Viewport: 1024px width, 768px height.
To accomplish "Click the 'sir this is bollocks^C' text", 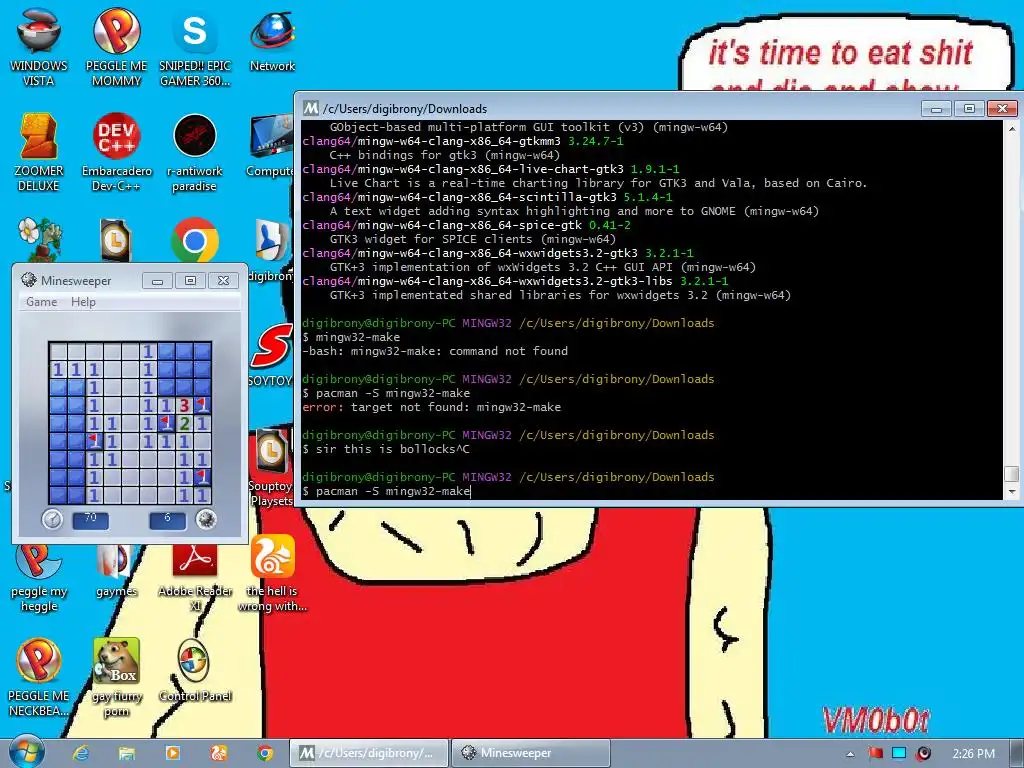I will (x=392, y=449).
